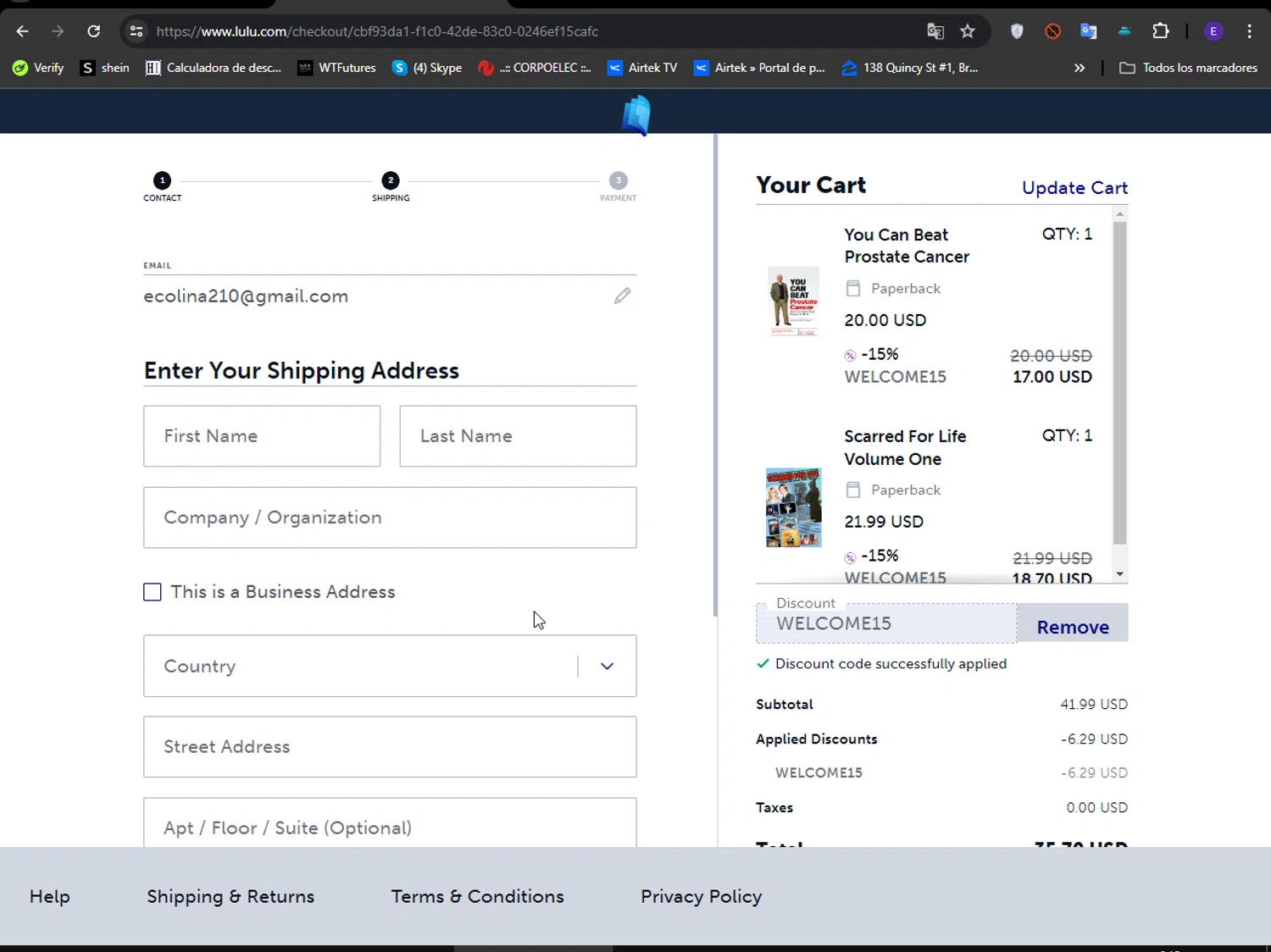The image size is (1271, 952).
Task: Open site information icon in address bar
Action: tap(136, 31)
